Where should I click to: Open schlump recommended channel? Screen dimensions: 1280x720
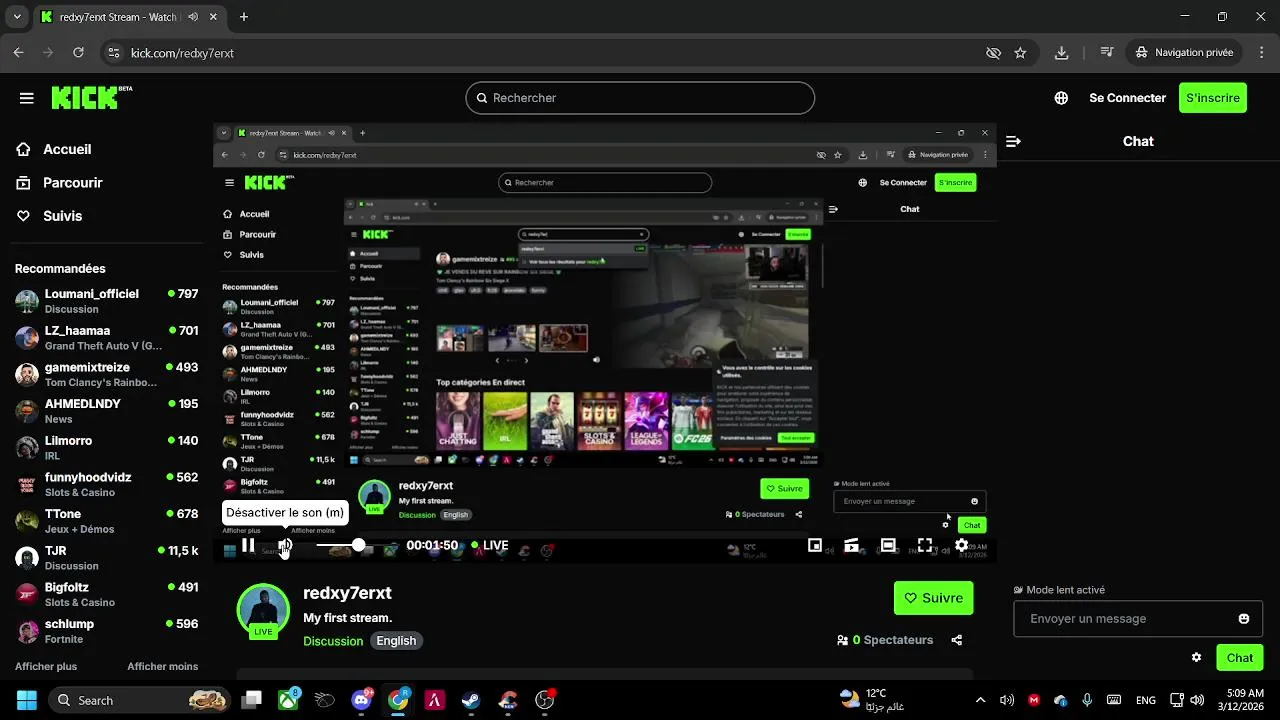(x=106, y=631)
